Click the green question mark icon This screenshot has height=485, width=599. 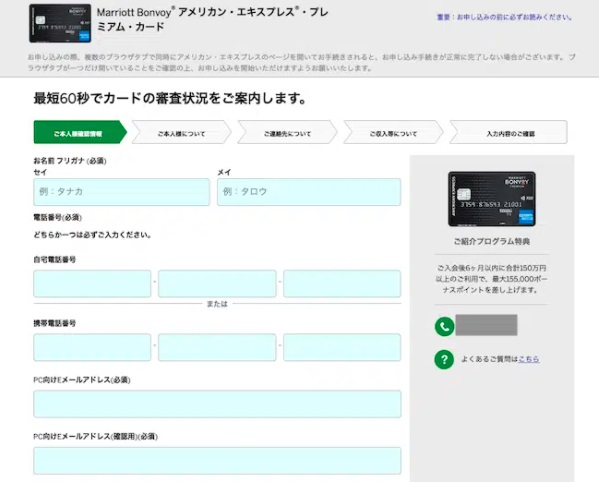click(x=444, y=359)
